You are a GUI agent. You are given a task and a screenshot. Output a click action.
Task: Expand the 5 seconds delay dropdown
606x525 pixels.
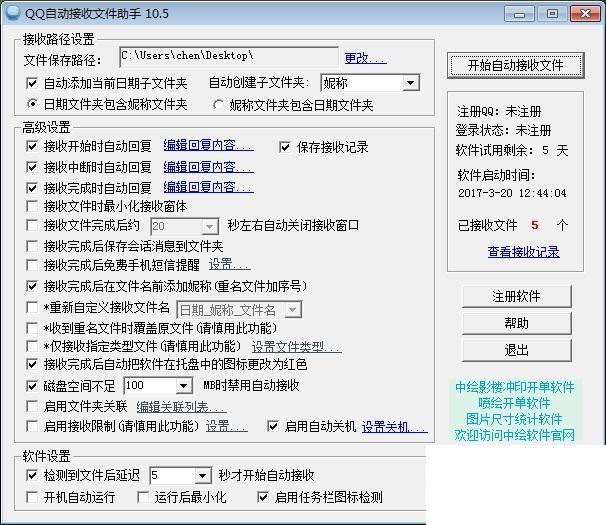tap(203, 476)
